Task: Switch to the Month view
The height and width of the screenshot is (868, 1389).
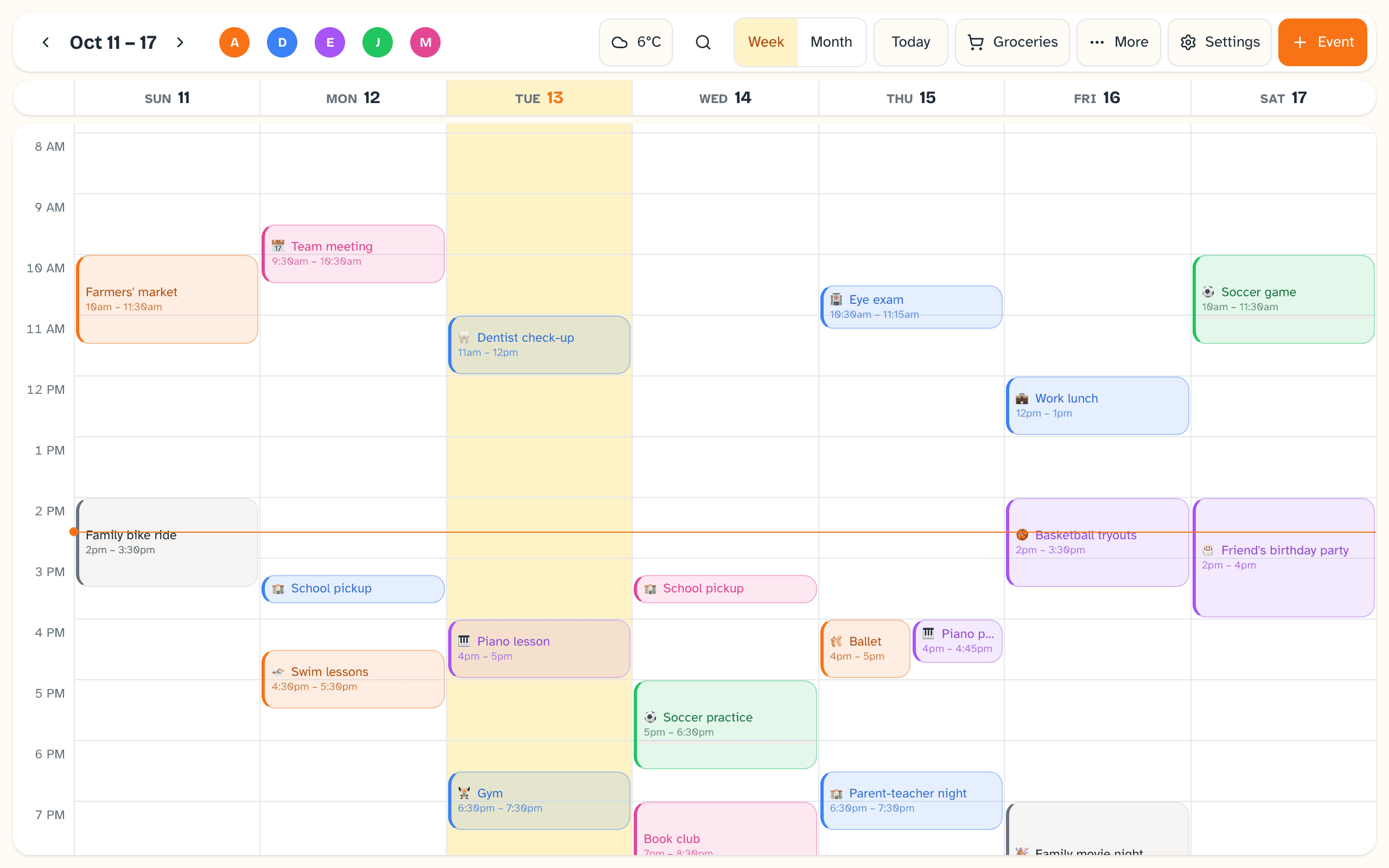Action: [831, 42]
